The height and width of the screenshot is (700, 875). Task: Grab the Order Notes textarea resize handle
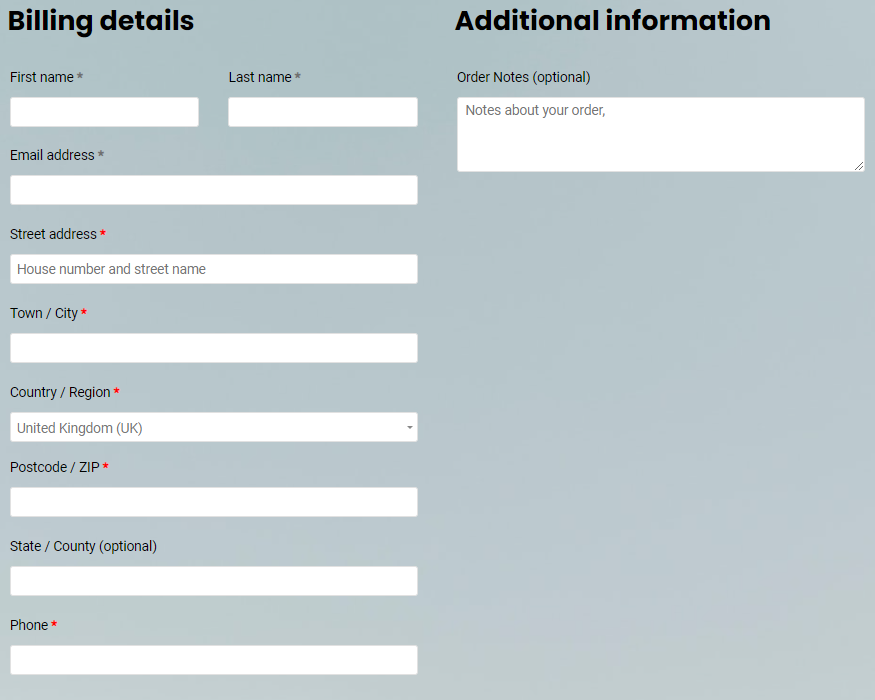click(x=859, y=166)
